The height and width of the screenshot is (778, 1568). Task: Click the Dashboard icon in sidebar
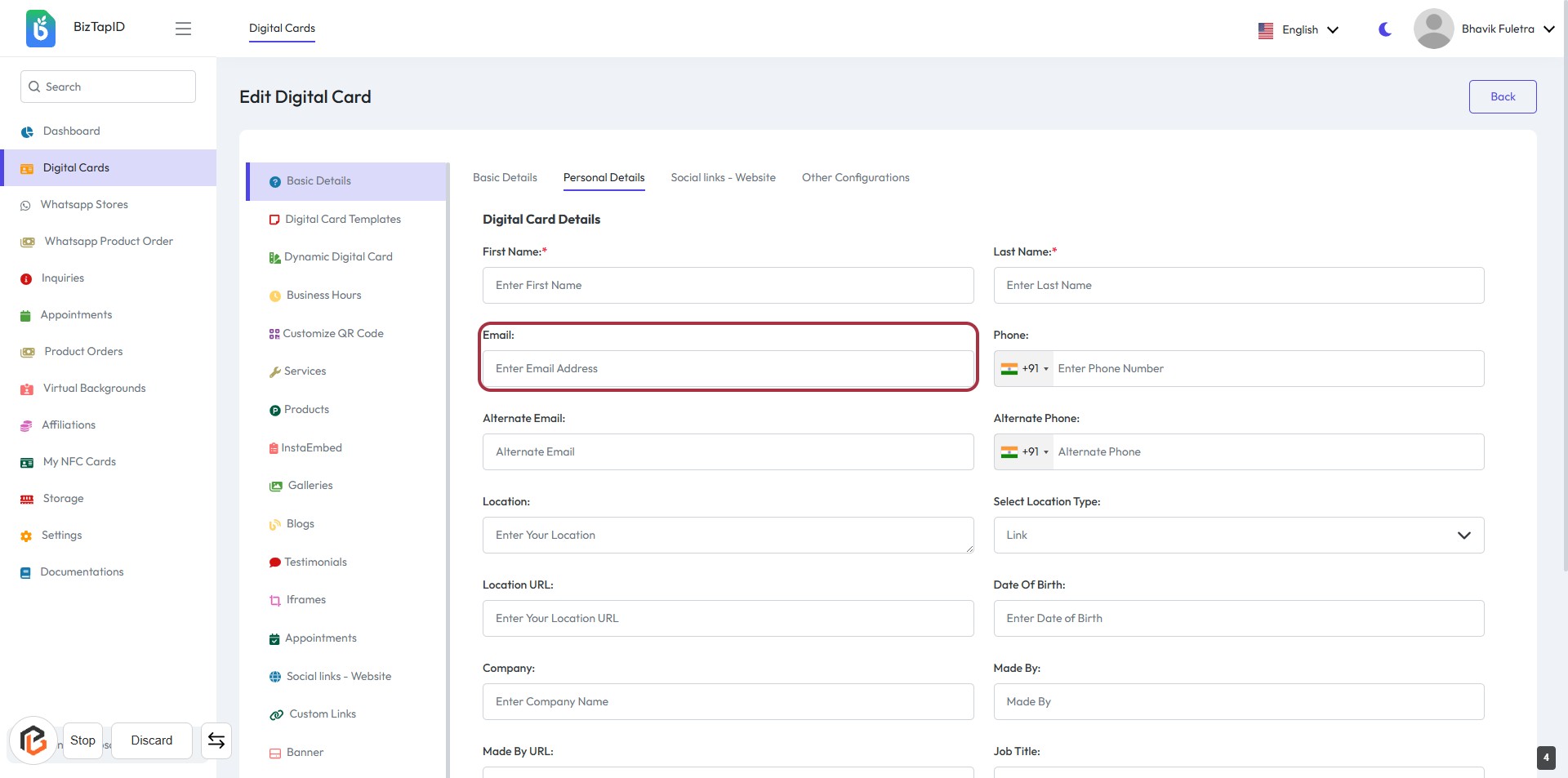[x=27, y=131]
